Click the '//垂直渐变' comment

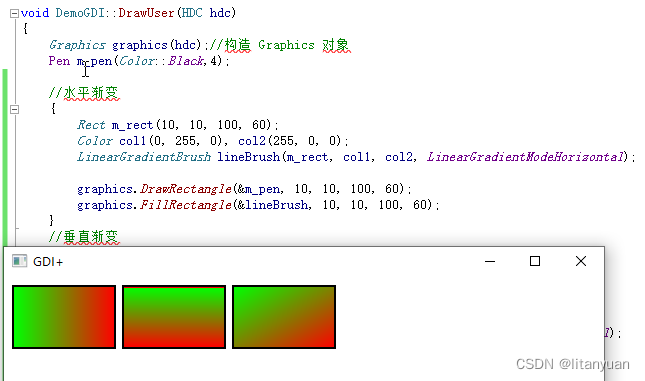(84, 237)
